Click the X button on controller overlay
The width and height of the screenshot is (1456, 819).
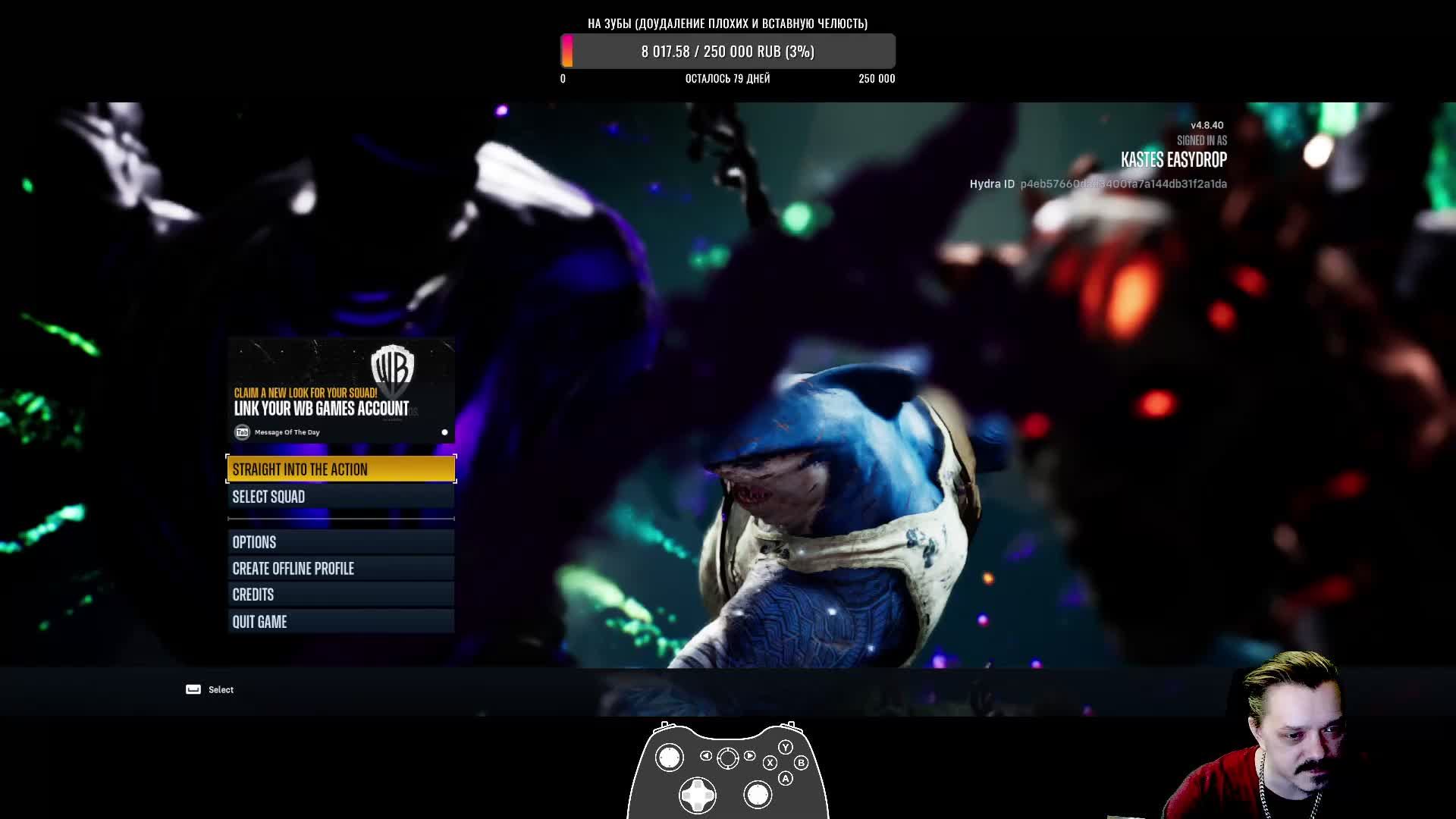coord(770,763)
